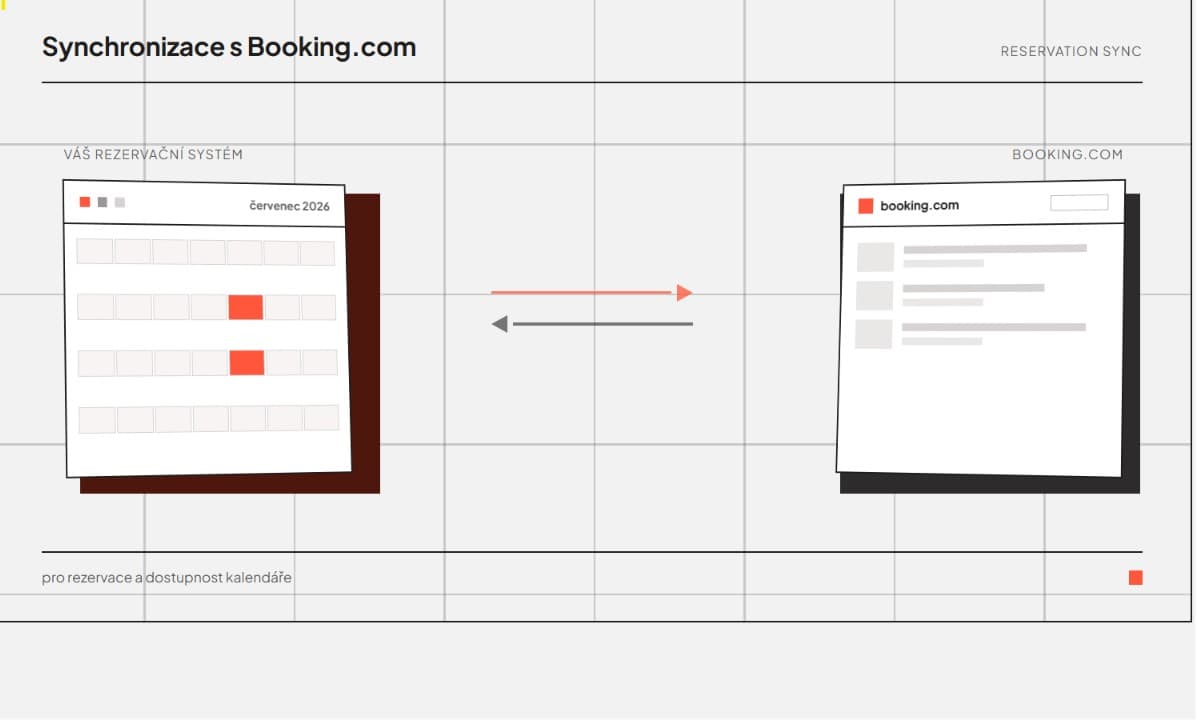The height and width of the screenshot is (720, 1196).
Task: Click the "RESERVATION SYNC" label
Action: point(1071,51)
